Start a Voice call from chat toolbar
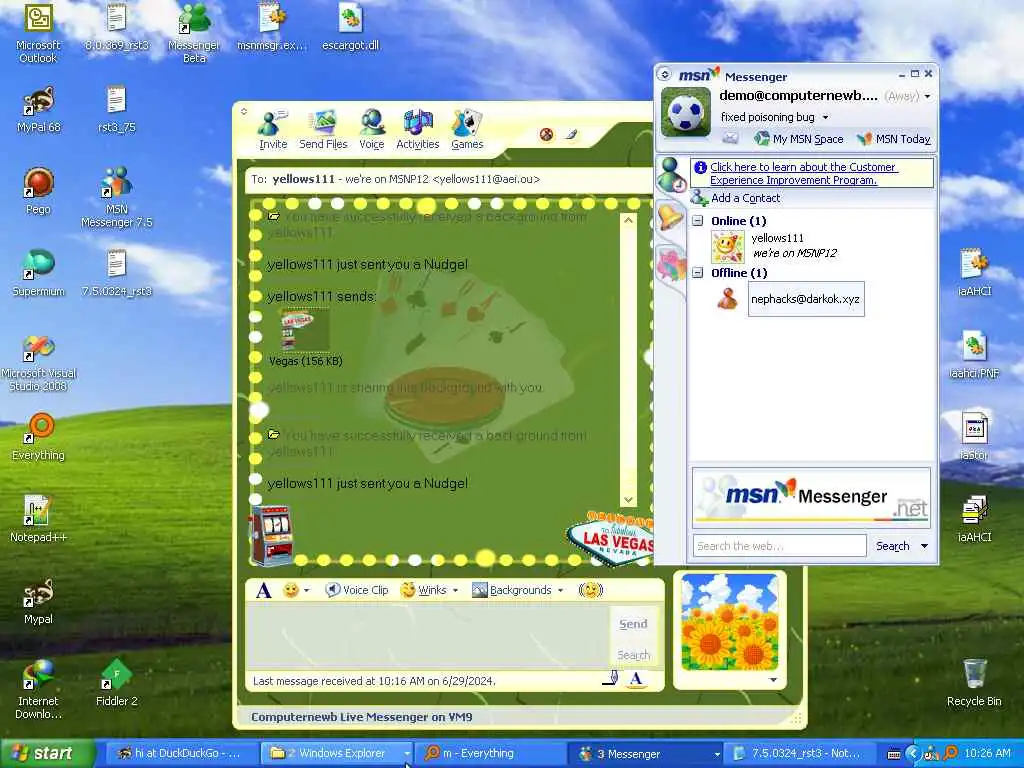The image size is (1024, 768). point(372,130)
